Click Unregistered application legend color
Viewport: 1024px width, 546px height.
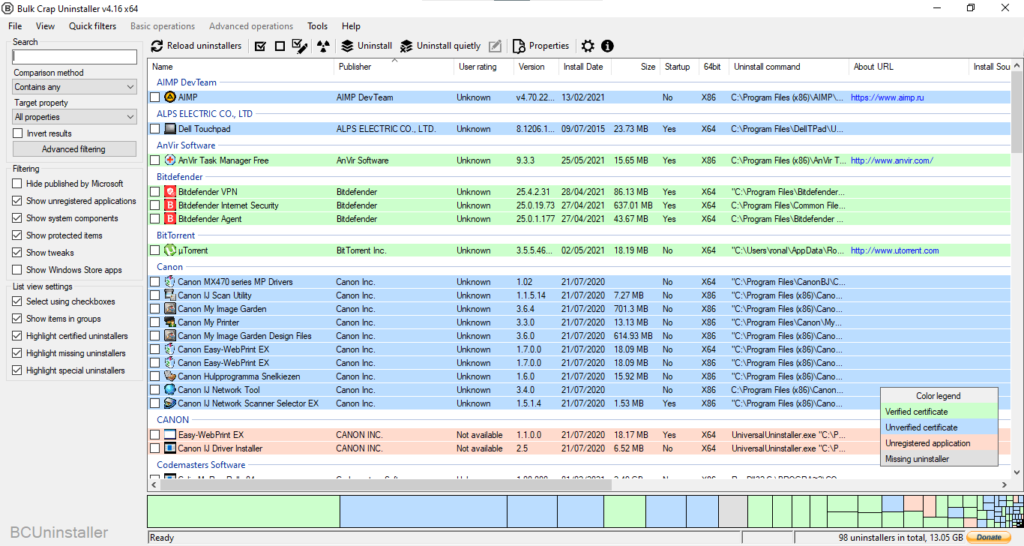[939, 443]
